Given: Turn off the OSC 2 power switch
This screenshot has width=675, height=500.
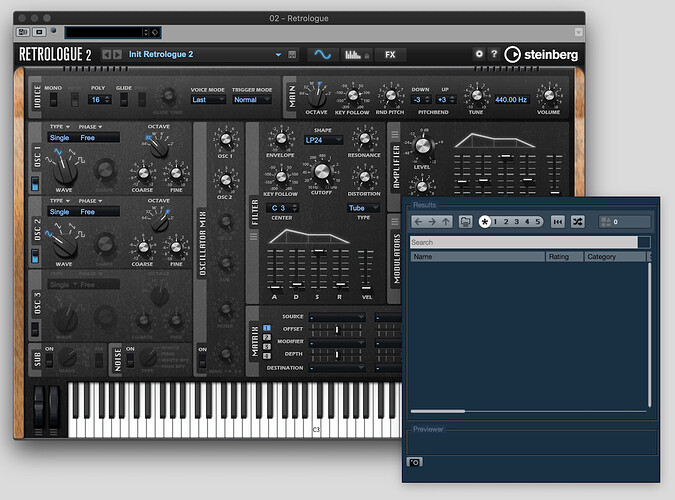Looking at the screenshot, I should [35, 256].
